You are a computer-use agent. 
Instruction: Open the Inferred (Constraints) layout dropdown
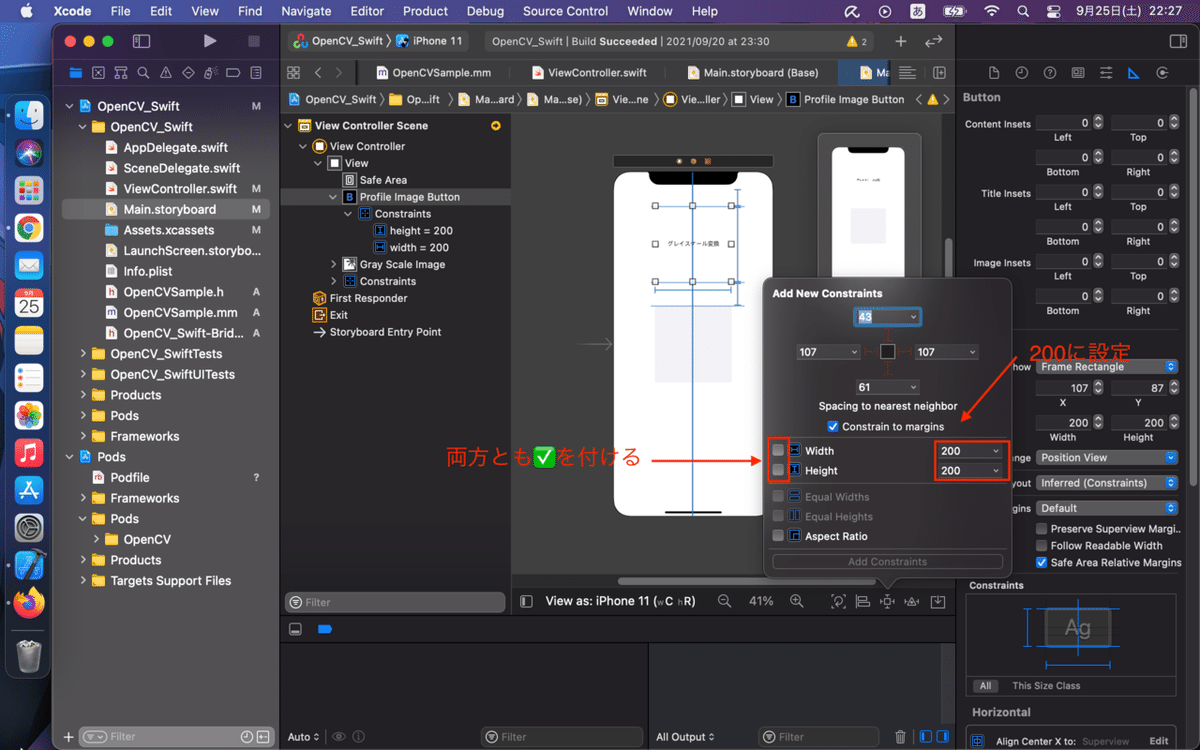pos(1106,483)
